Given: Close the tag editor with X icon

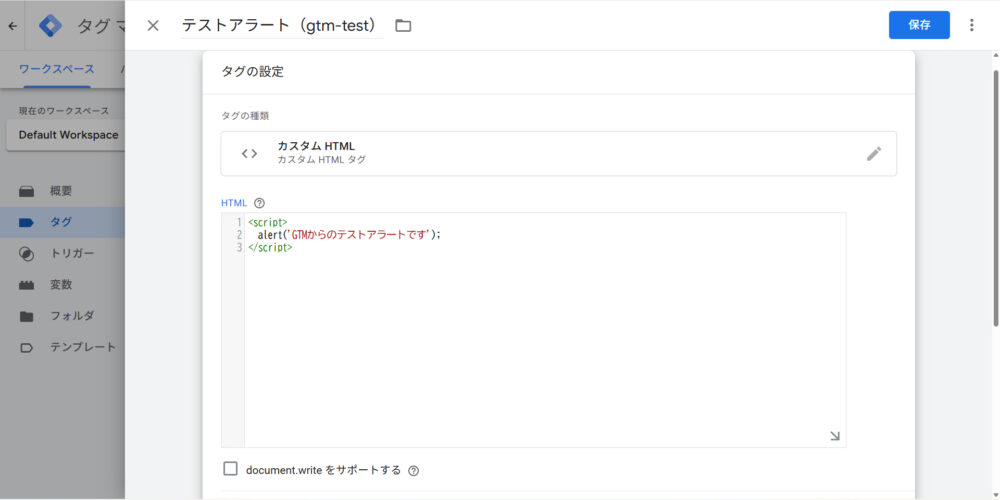Looking at the screenshot, I should (153, 25).
